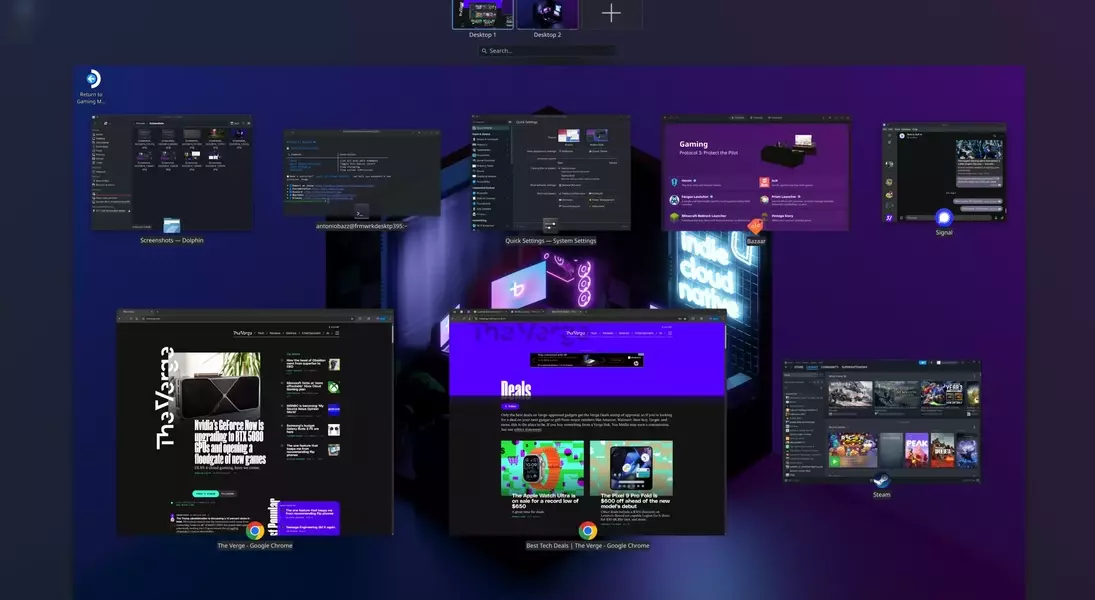Click the orange Bazaar app icon

point(755,226)
